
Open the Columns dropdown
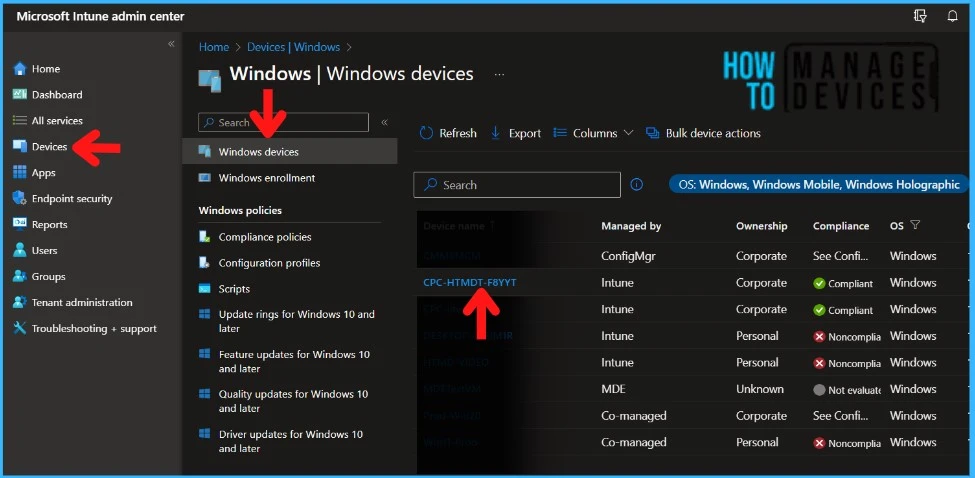click(593, 133)
